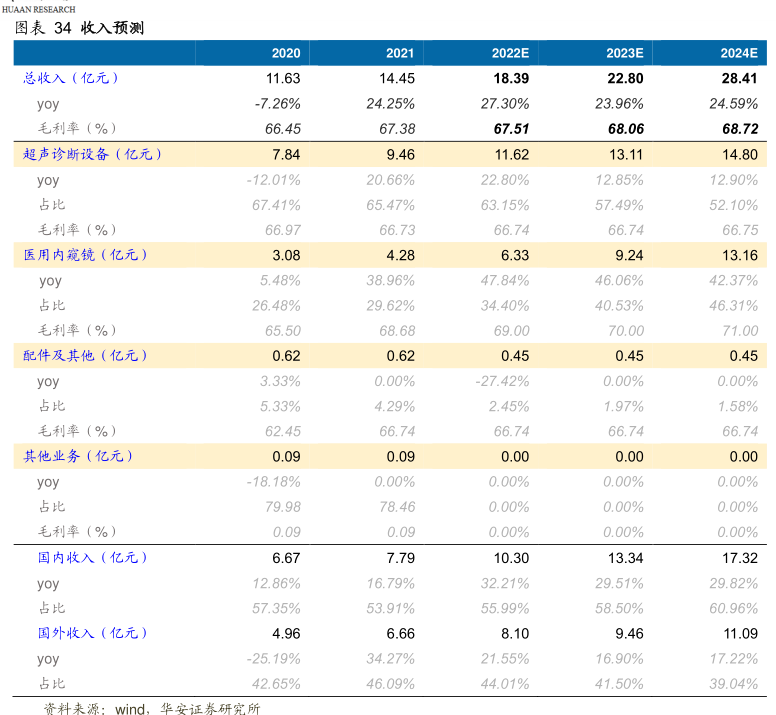The height and width of the screenshot is (715, 776).
Task: Select endoscope revenue value 6.33
Action: 515,255
